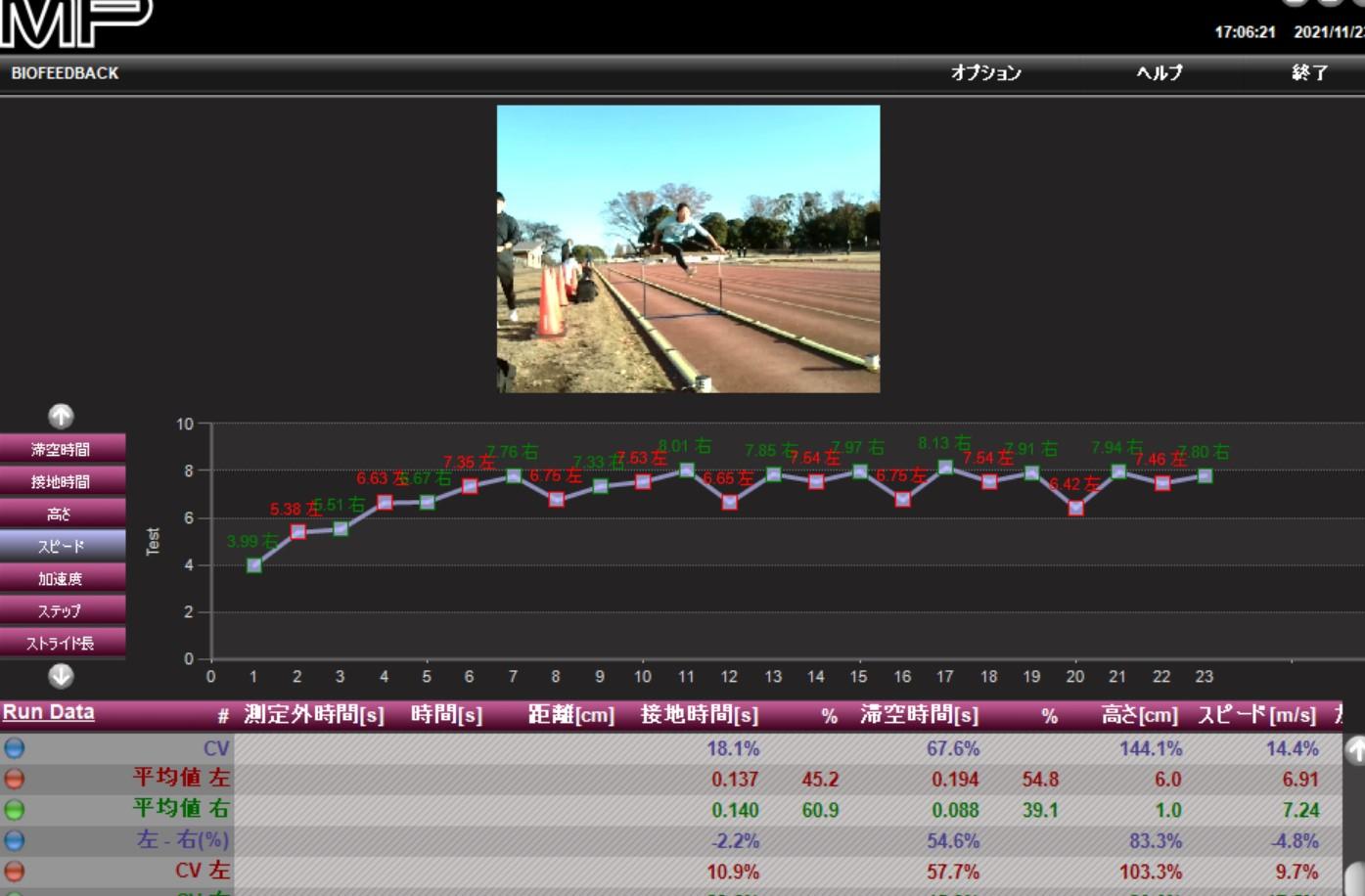This screenshot has height=896, width=1365.
Task: Select the 接地時間 graph parameter
Action: click(x=62, y=481)
